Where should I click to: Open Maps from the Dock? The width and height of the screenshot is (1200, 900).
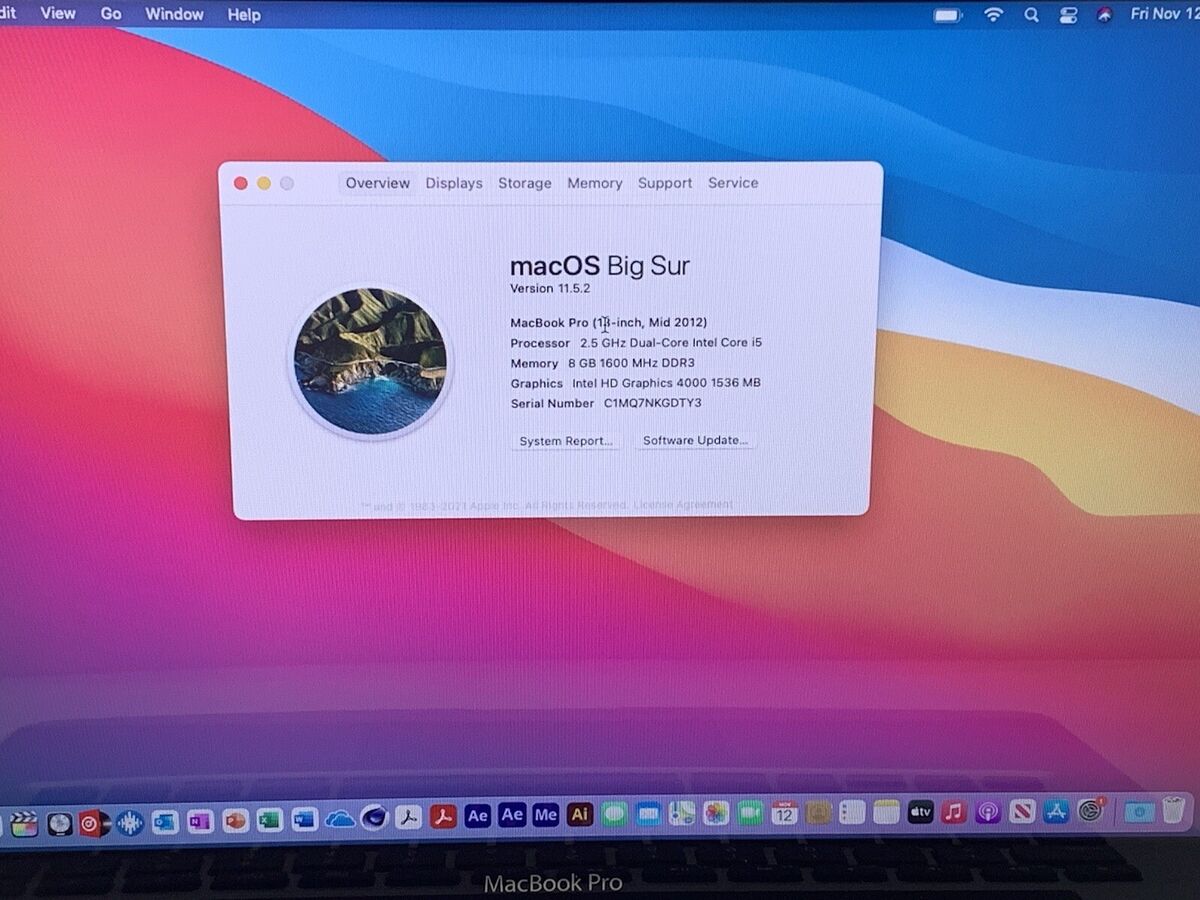coord(682,814)
